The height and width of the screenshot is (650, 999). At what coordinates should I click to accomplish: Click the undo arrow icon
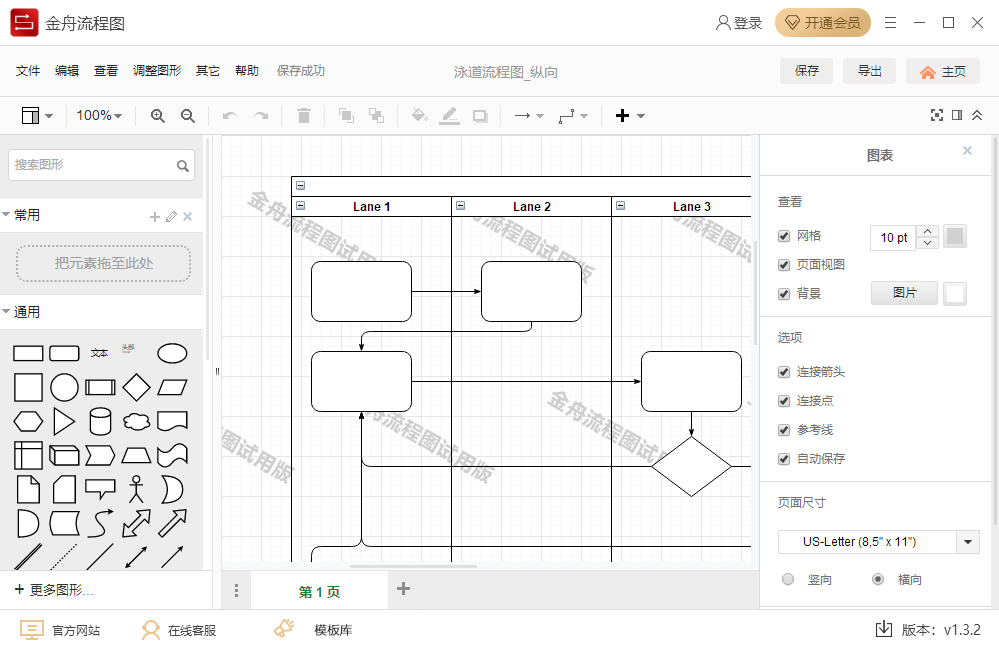(x=230, y=116)
